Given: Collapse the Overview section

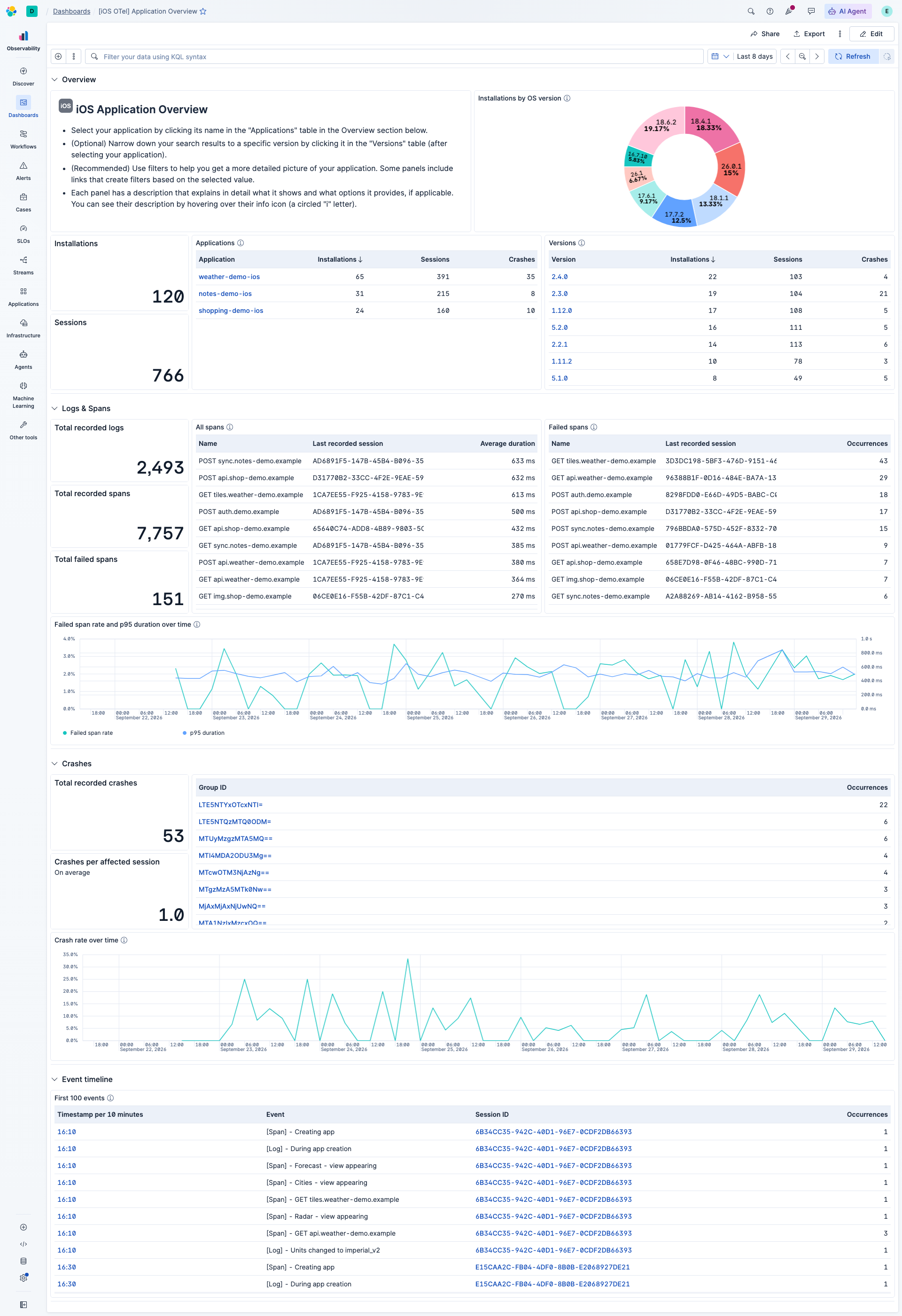Looking at the screenshot, I should pos(55,80).
